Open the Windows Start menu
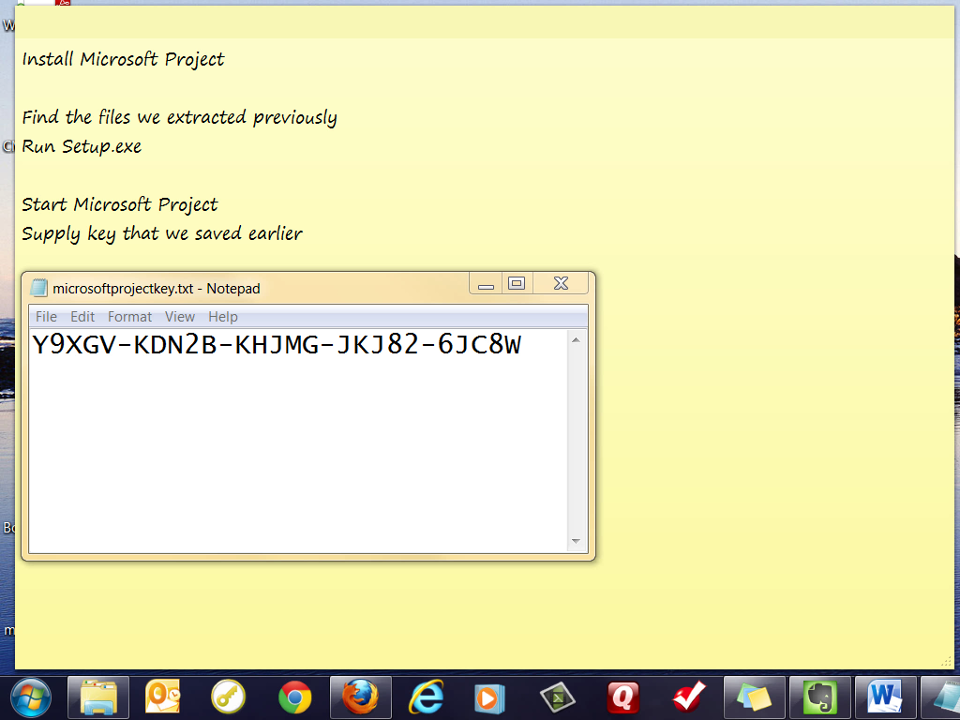The width and height of the screenshot is (960, 720). coord(29,696)
